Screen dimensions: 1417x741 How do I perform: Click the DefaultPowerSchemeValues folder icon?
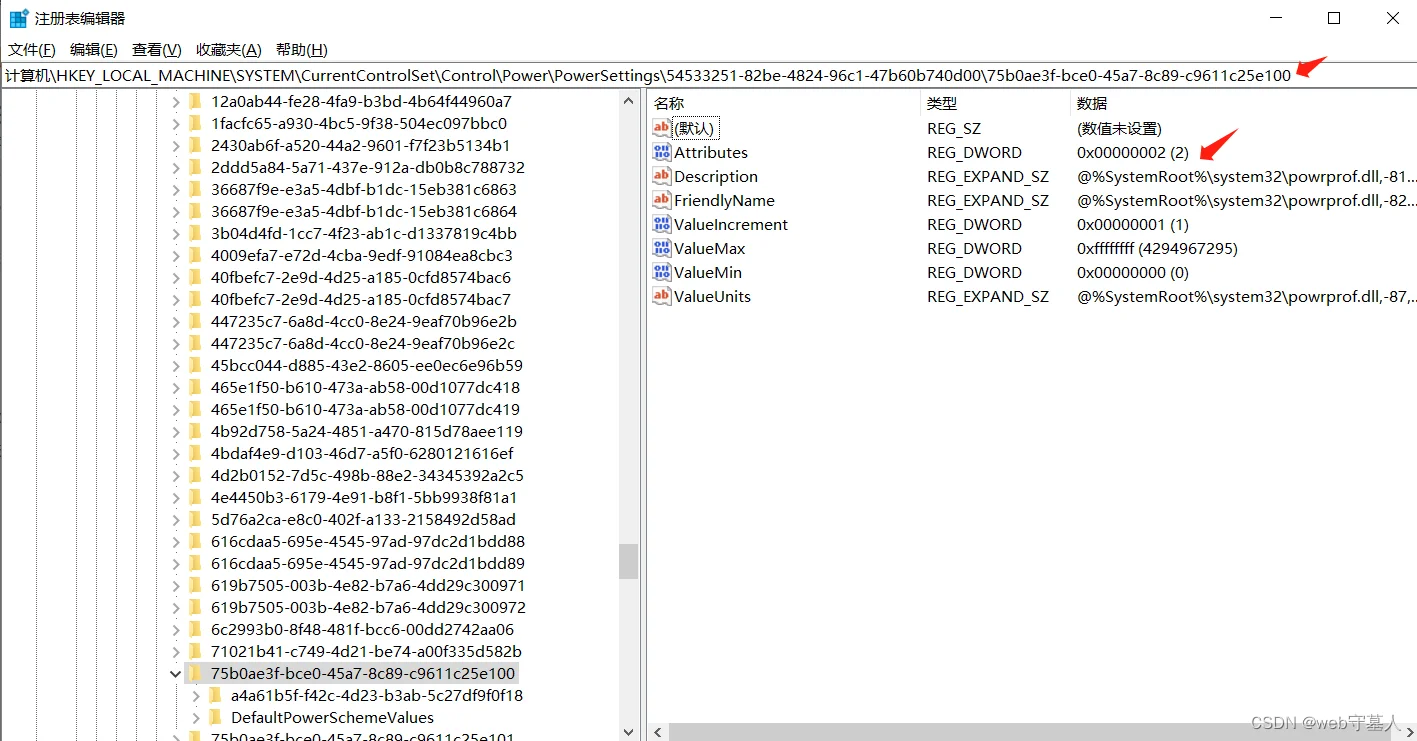[215, 717]
